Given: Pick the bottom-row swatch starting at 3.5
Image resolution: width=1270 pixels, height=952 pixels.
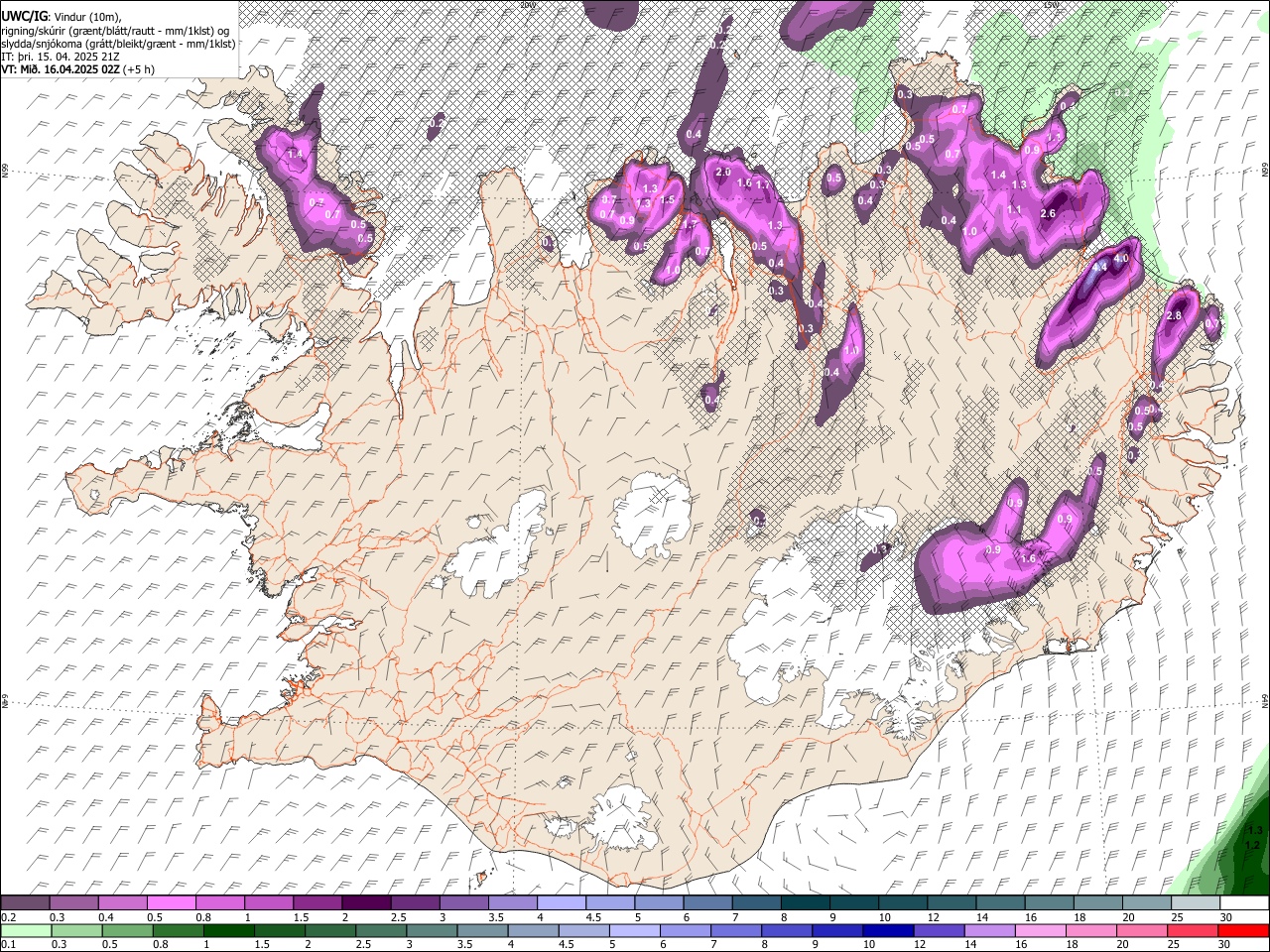Looking at the screenshot, I should click(x=481, y=930).
